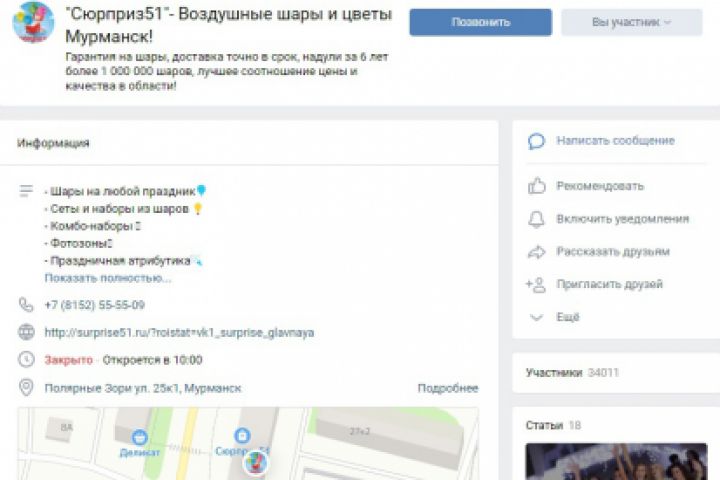Open the article thumbnail under Статьи
Screen dimensions: 720x480
pos(616,461)
